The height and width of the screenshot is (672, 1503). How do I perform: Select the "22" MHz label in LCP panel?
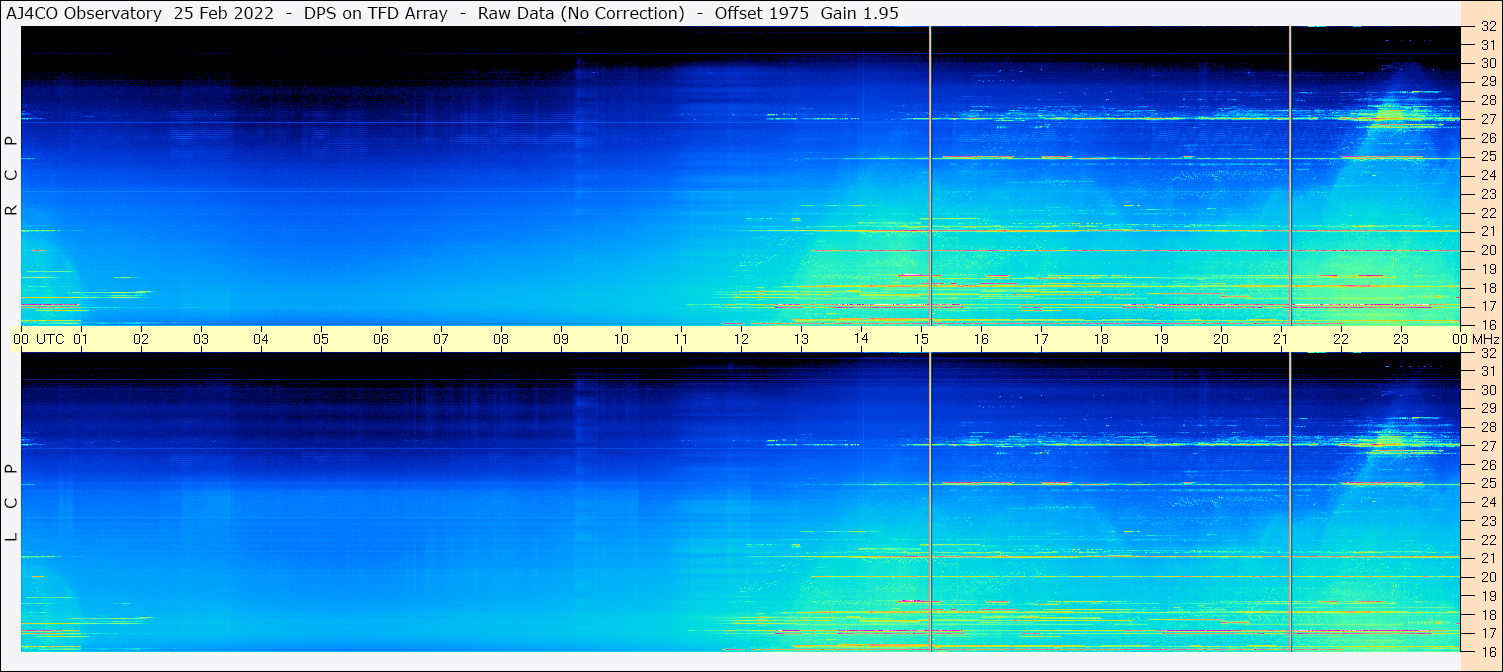(1488, 540)
